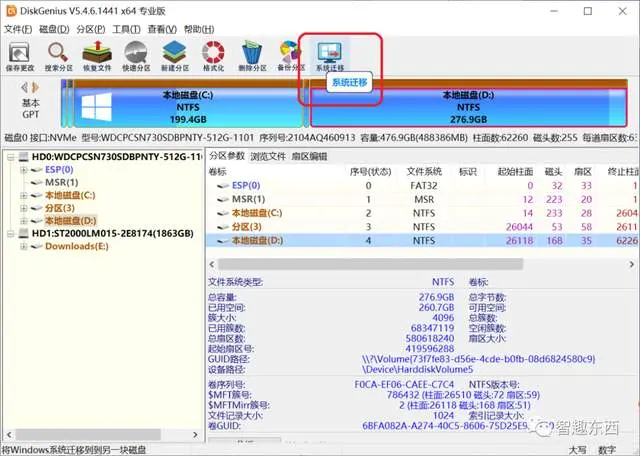
Task: Expand the 本地磁盘(D:) tree node
Action: click(24, 221)
